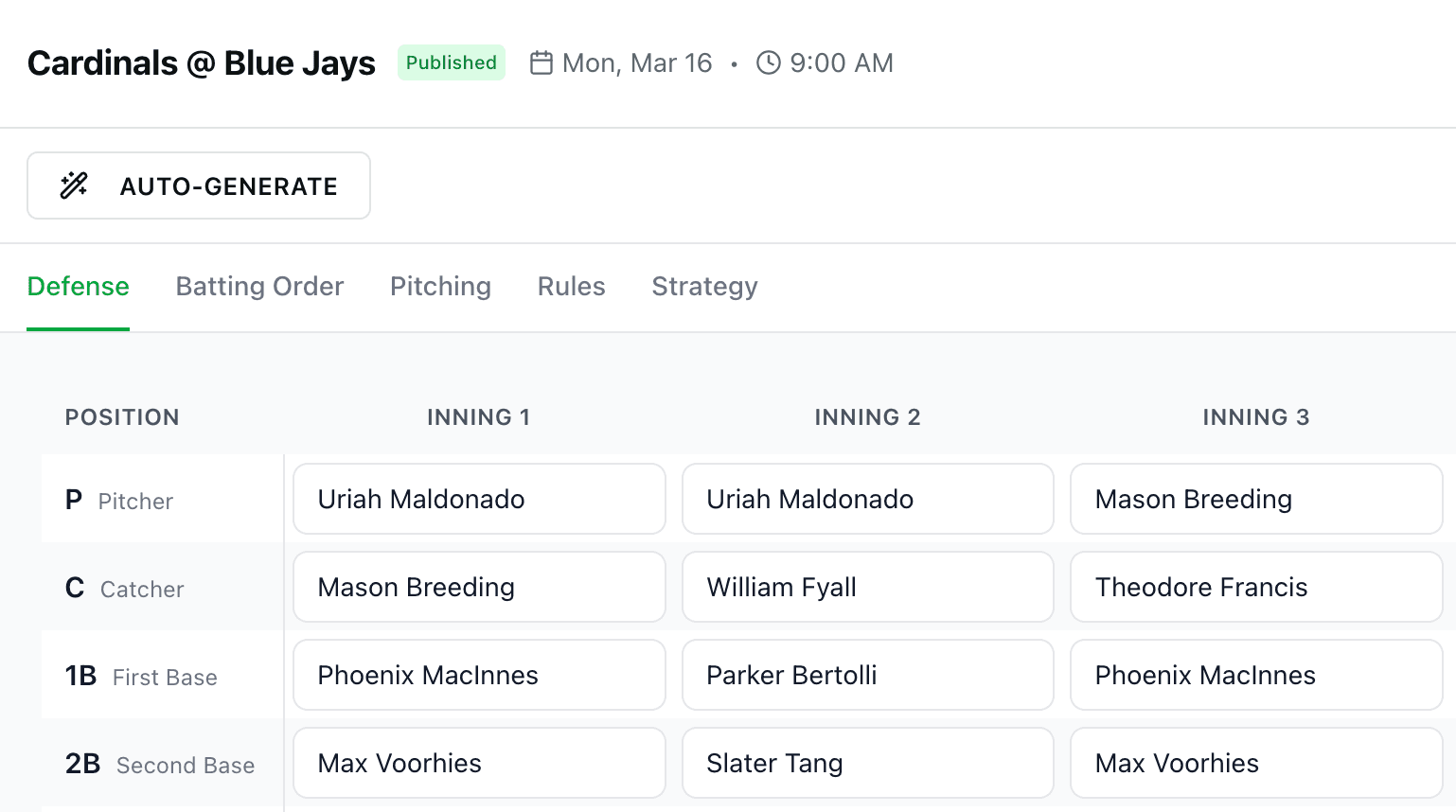The width and height of the screenshot is (1456, 812).
Task: Open Inning 1 pitcher selector for Uriah Maldonado
Action: (x=479, y=499)
